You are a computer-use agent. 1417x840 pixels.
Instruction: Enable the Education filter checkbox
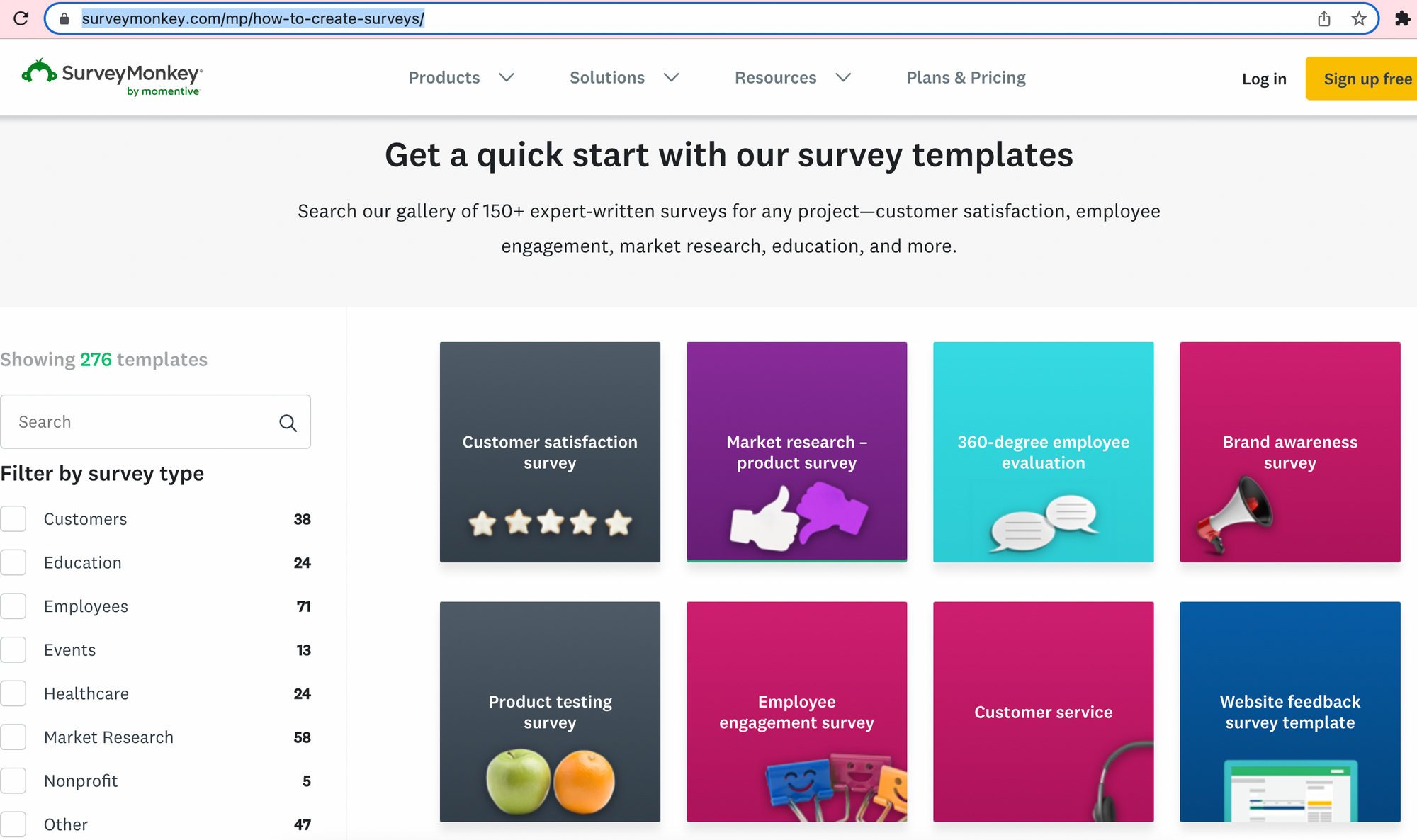tap(13, 563)
